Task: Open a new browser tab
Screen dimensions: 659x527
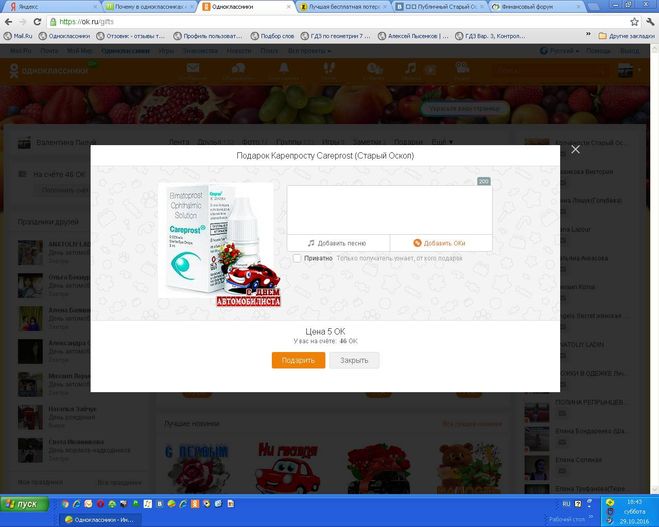Action: [593, 7]
